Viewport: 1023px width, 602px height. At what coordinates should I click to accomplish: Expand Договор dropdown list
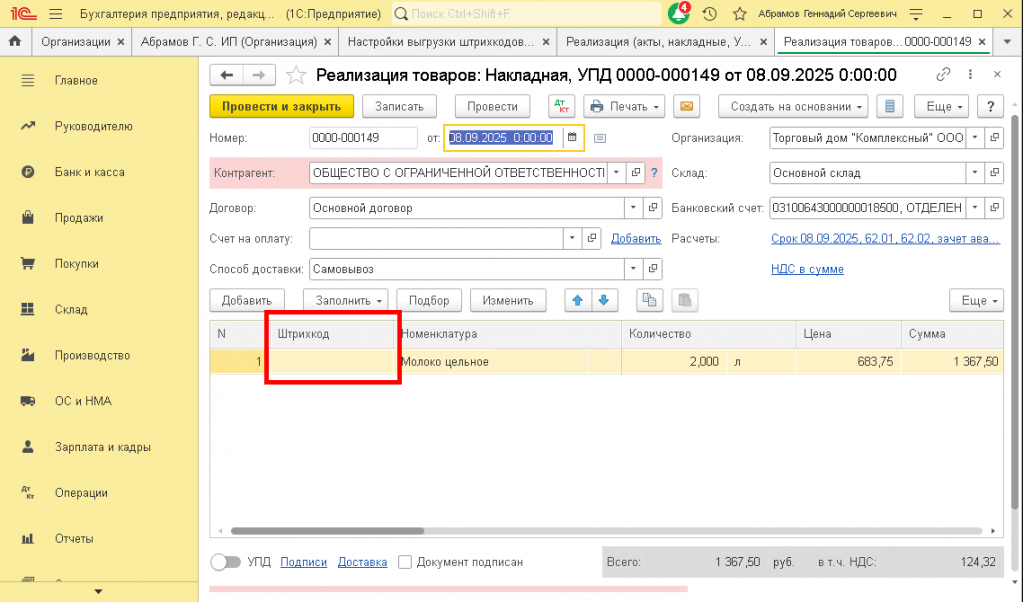pyautogui.click(x=634, y=208)
